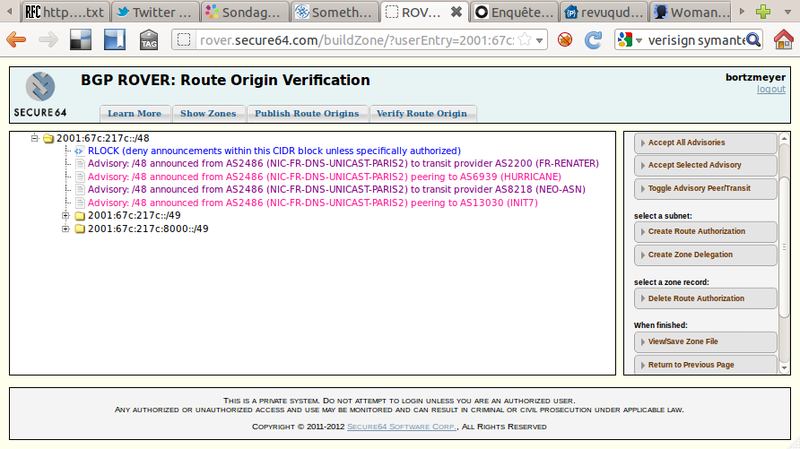800x449 pixels.
Task: Open the Publish Route Origins tab
Action: (x=307, y=113)
